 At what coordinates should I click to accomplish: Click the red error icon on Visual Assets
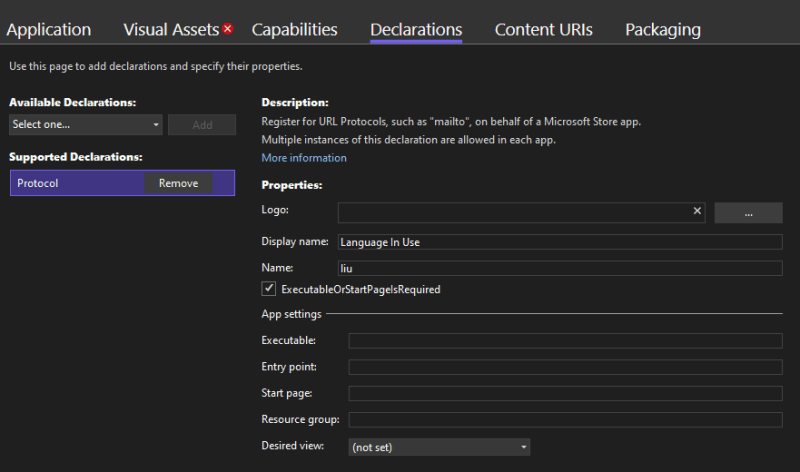pyautogui.click(x=228, y=29)
